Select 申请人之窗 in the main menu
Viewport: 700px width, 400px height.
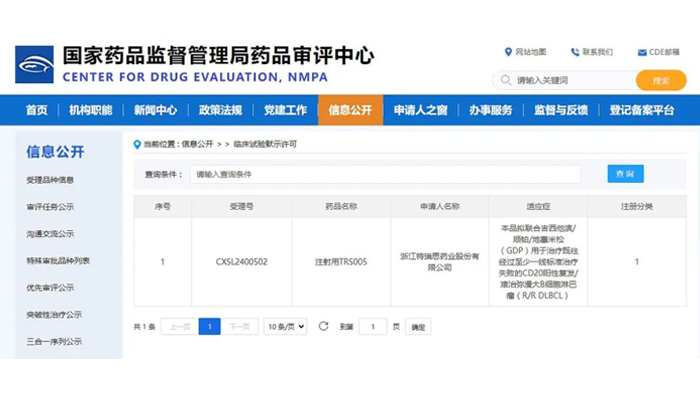point(420,110)
